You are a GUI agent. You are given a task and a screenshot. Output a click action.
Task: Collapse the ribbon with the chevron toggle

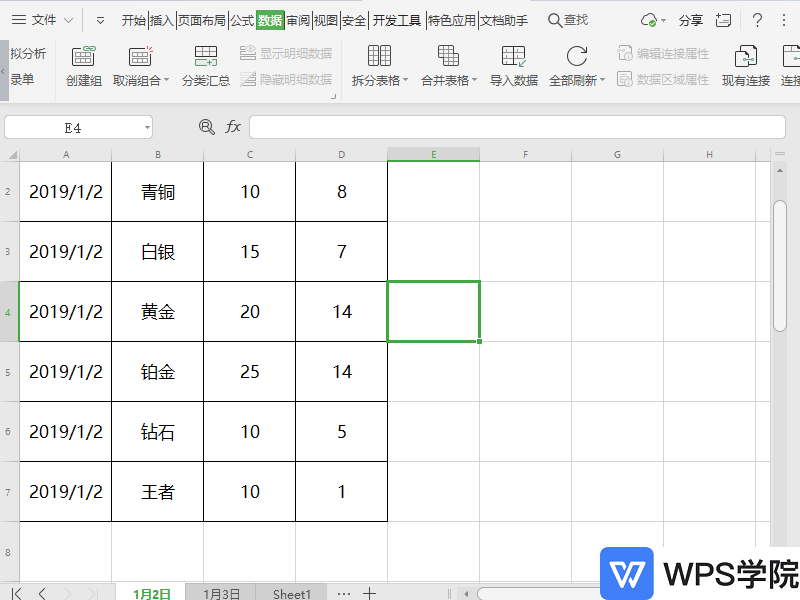100,18
